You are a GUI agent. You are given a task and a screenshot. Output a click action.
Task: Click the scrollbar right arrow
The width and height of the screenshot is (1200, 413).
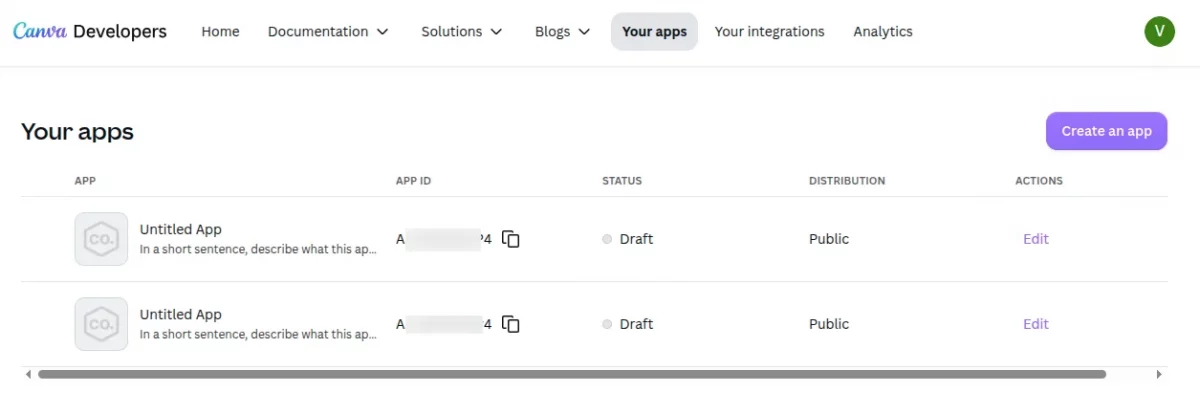1160,374
